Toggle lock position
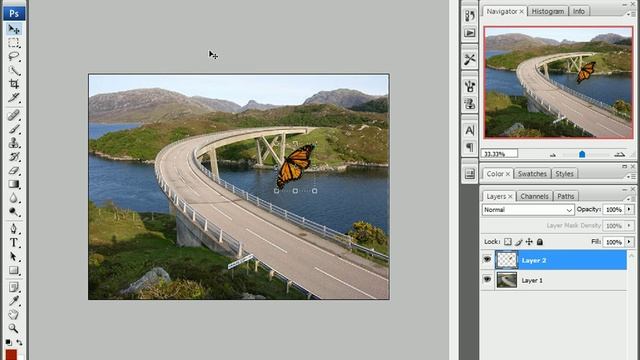Viewport: 640px width, 360px height. (529, 242)
